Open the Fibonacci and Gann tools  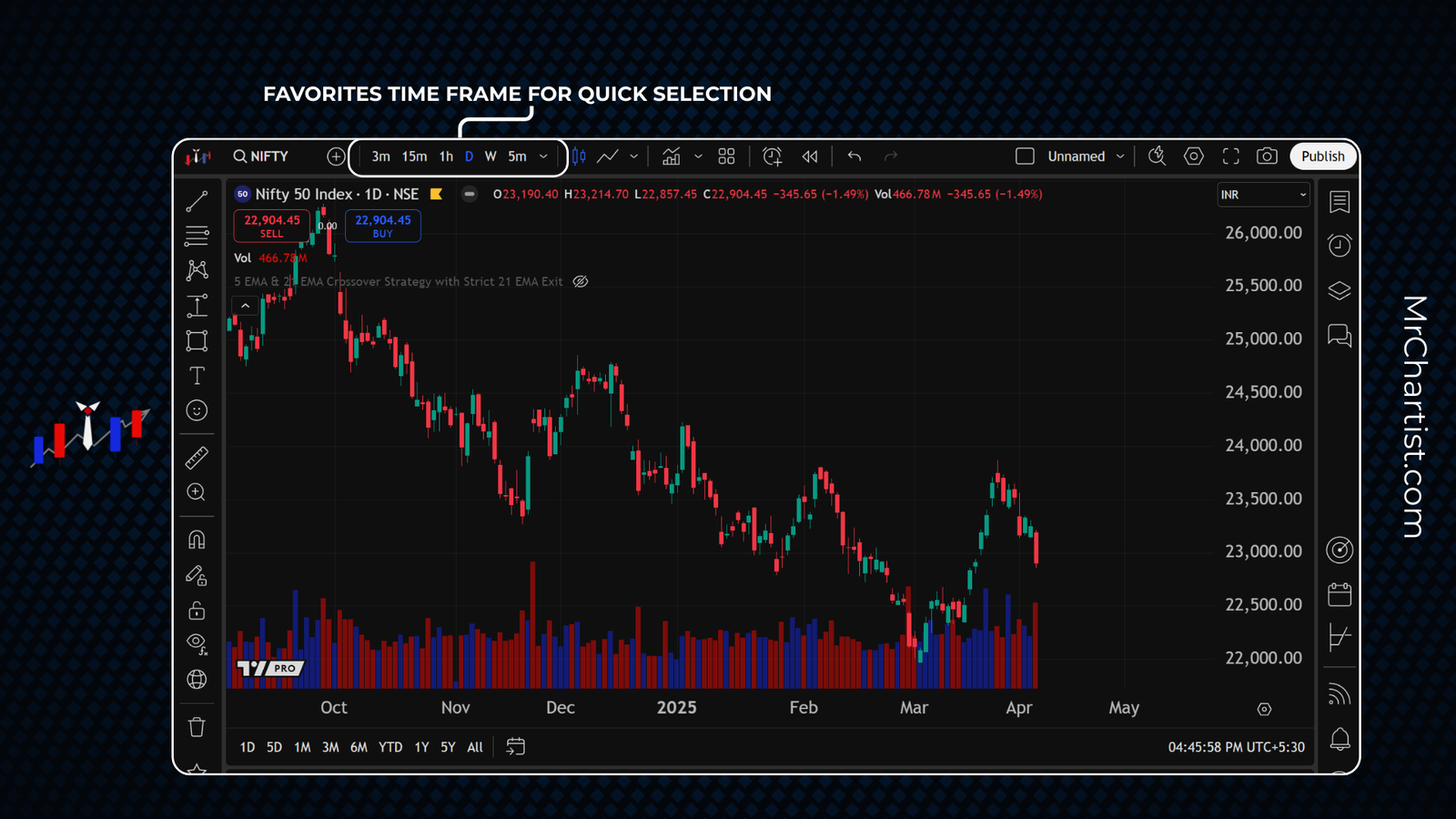click(x=197, y=236)
